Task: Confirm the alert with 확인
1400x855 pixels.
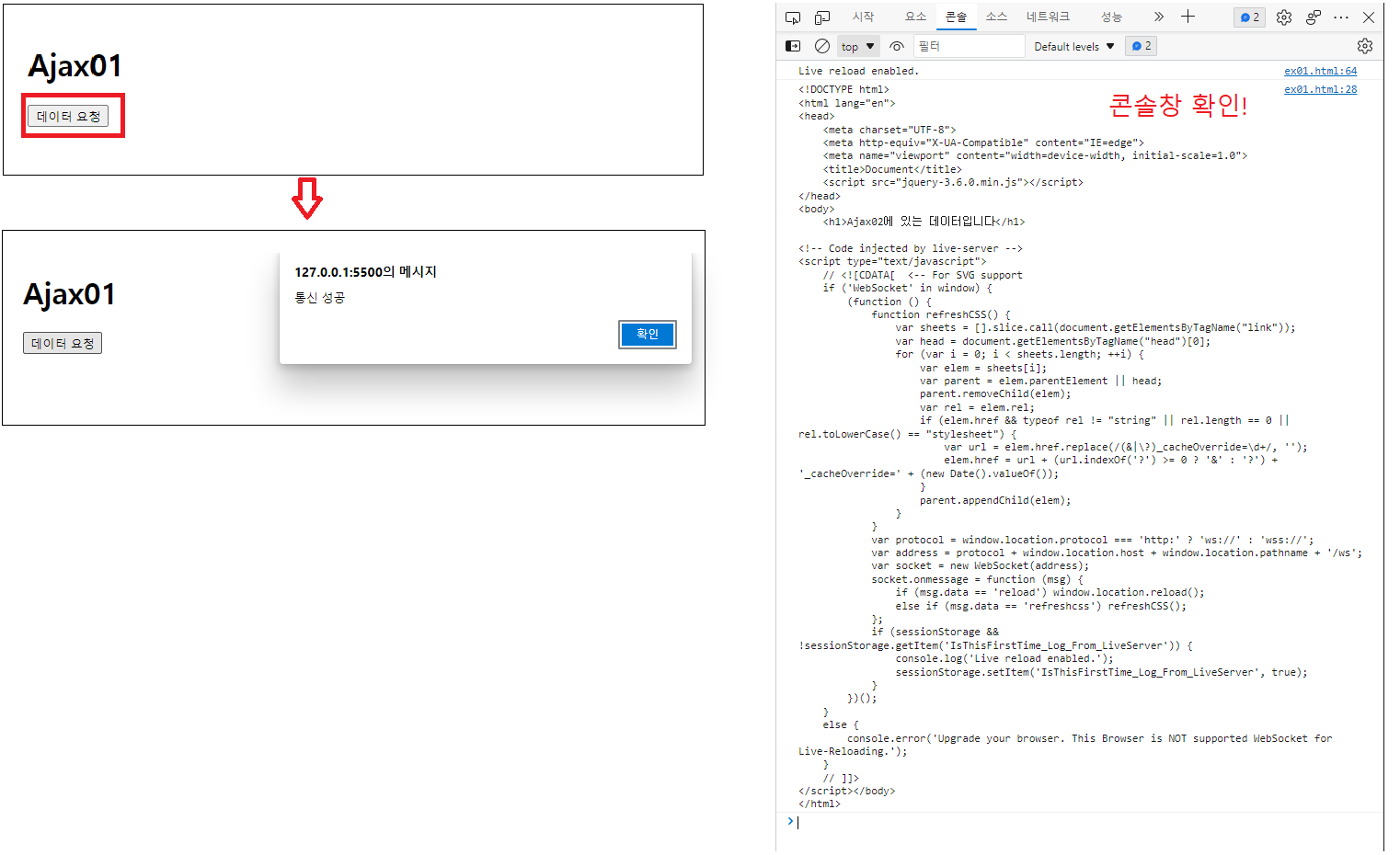Action: point(648,334)
